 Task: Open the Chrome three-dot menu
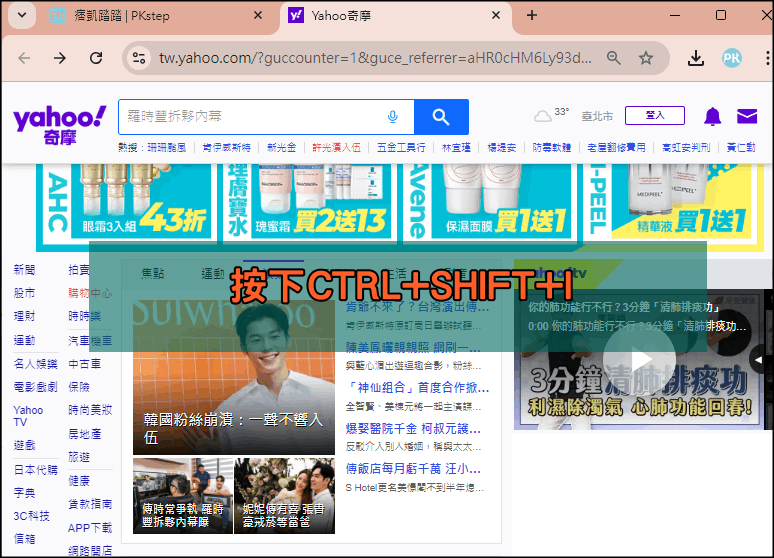pos(767,58)
